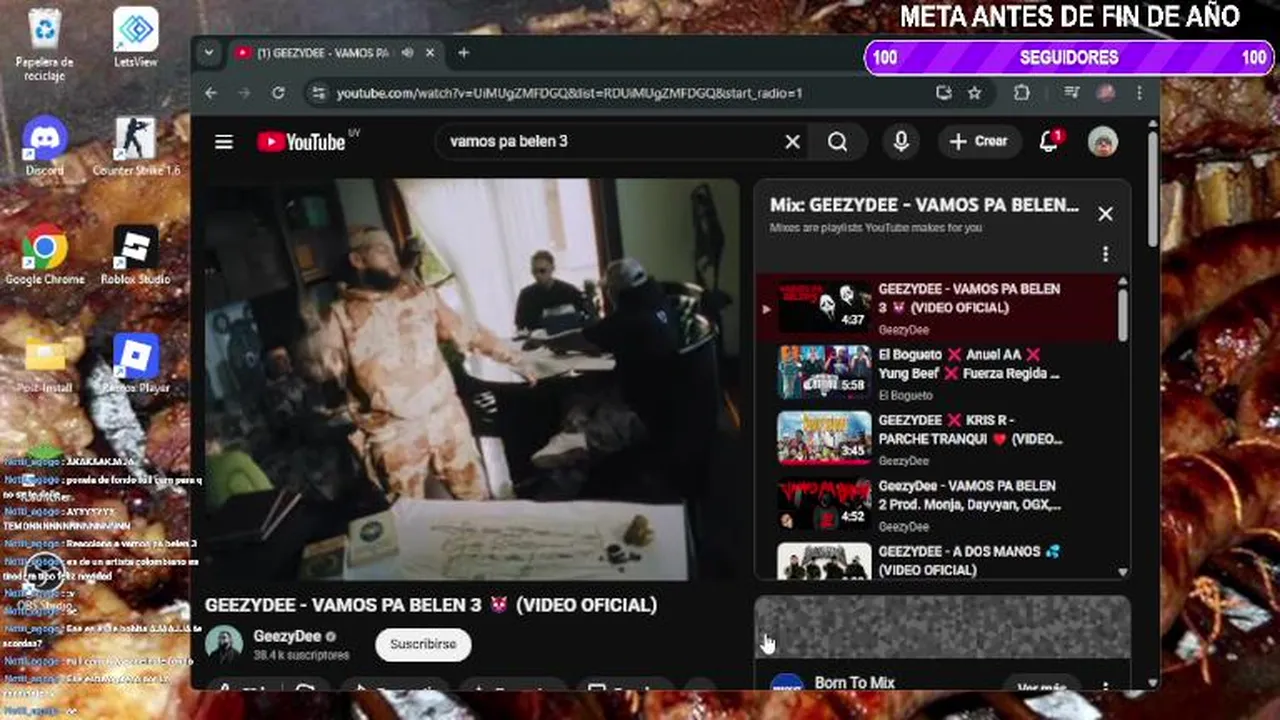Image resolution: width=1280 pixels, height=720 pixels.
Task: Click the YouTube search magnifier button
Action: pos(838,142)
